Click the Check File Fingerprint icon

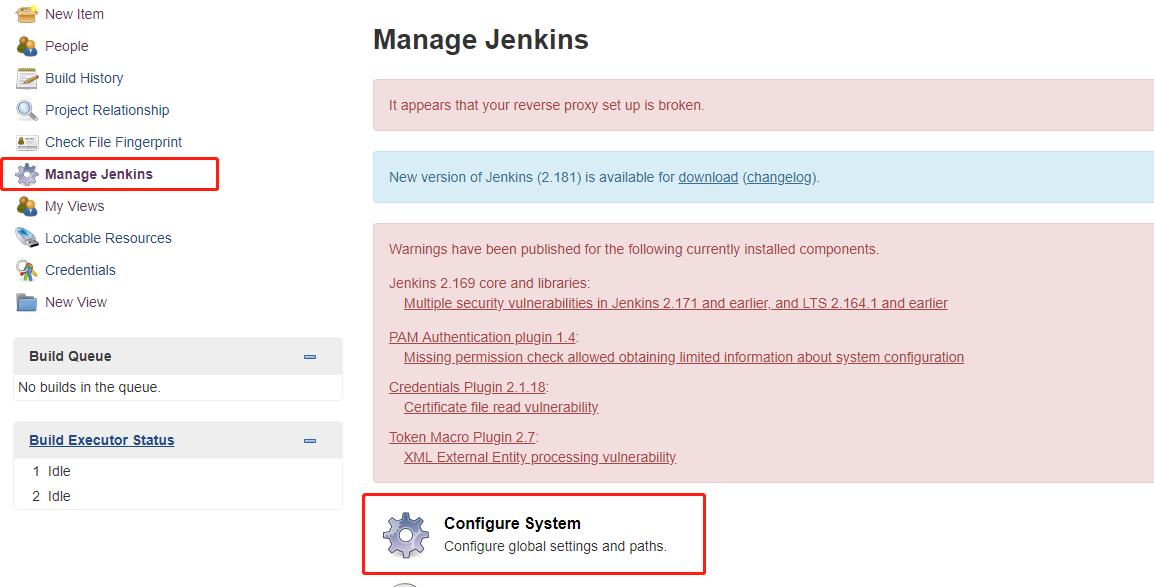[26, 142]
